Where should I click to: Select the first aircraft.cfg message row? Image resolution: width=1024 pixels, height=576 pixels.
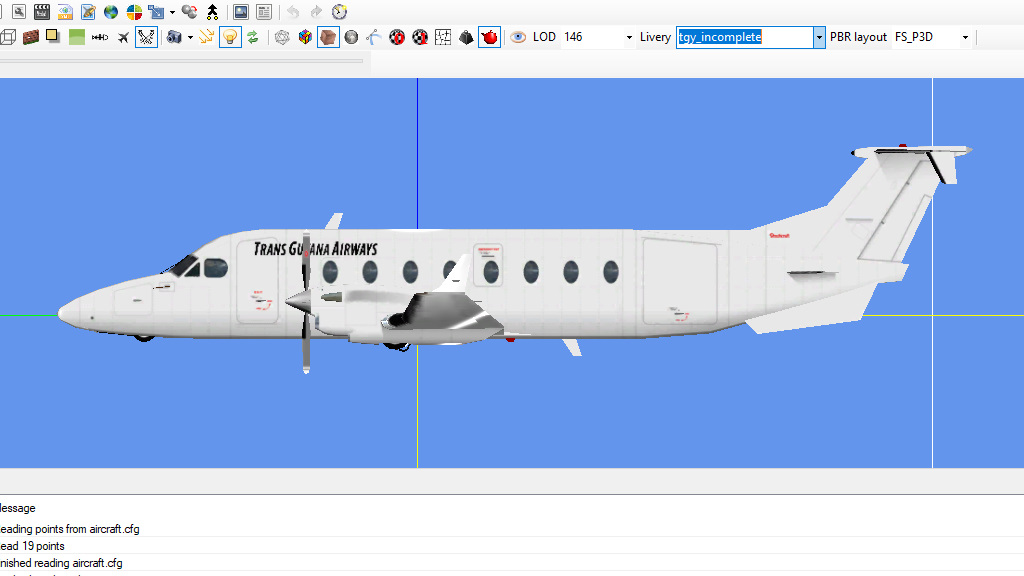click(x=512, y=529)
